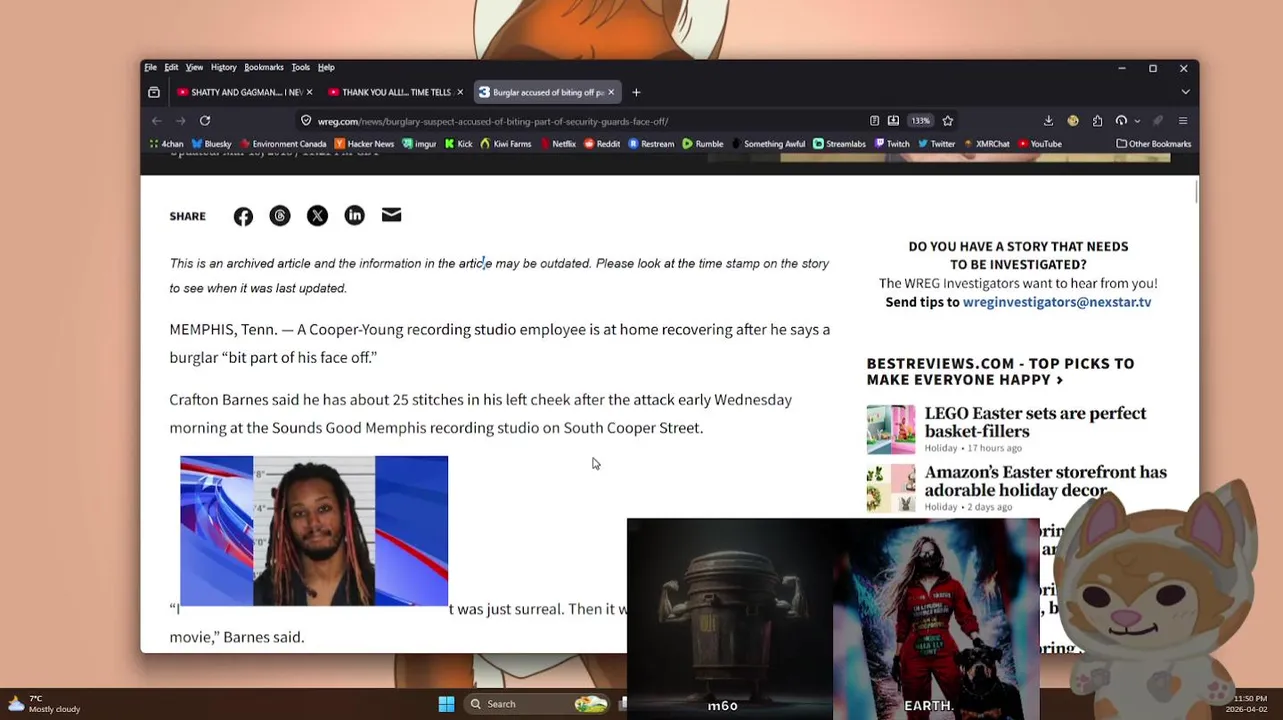Open LEGO Easter sets article link
1283x720 pixels.
point(1035,422)
